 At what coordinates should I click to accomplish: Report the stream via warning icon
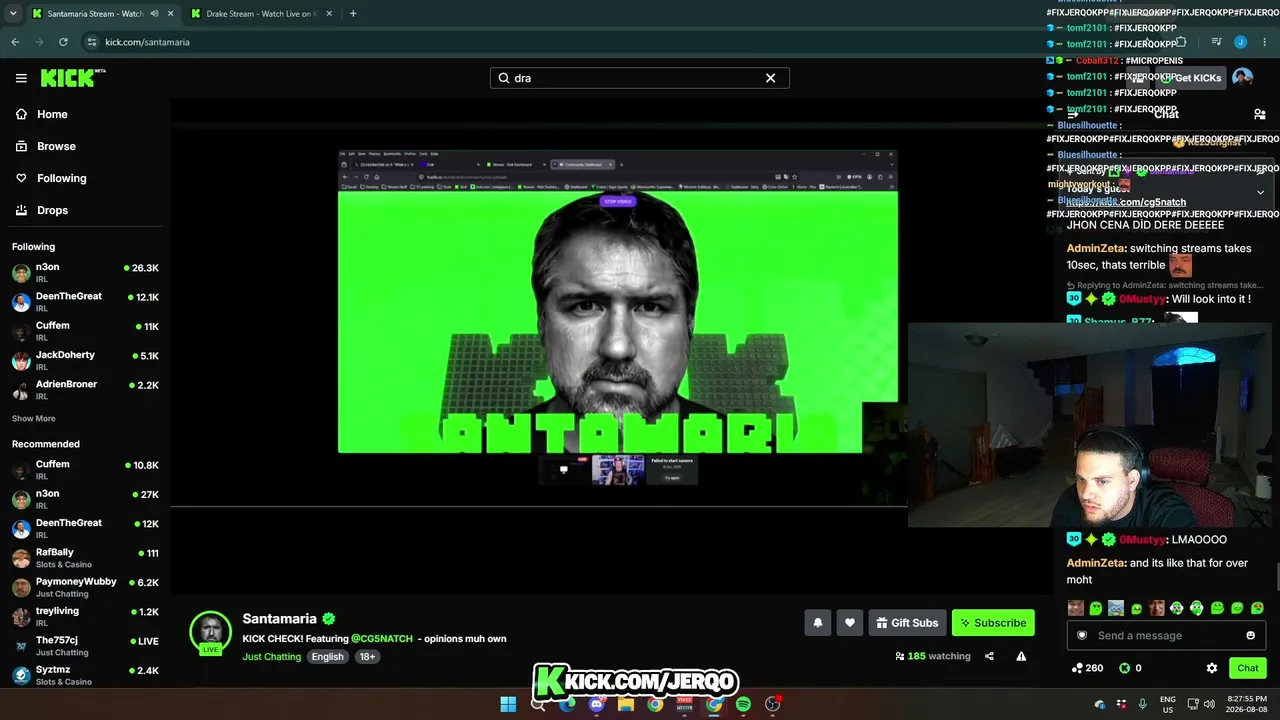point(1021,656)
